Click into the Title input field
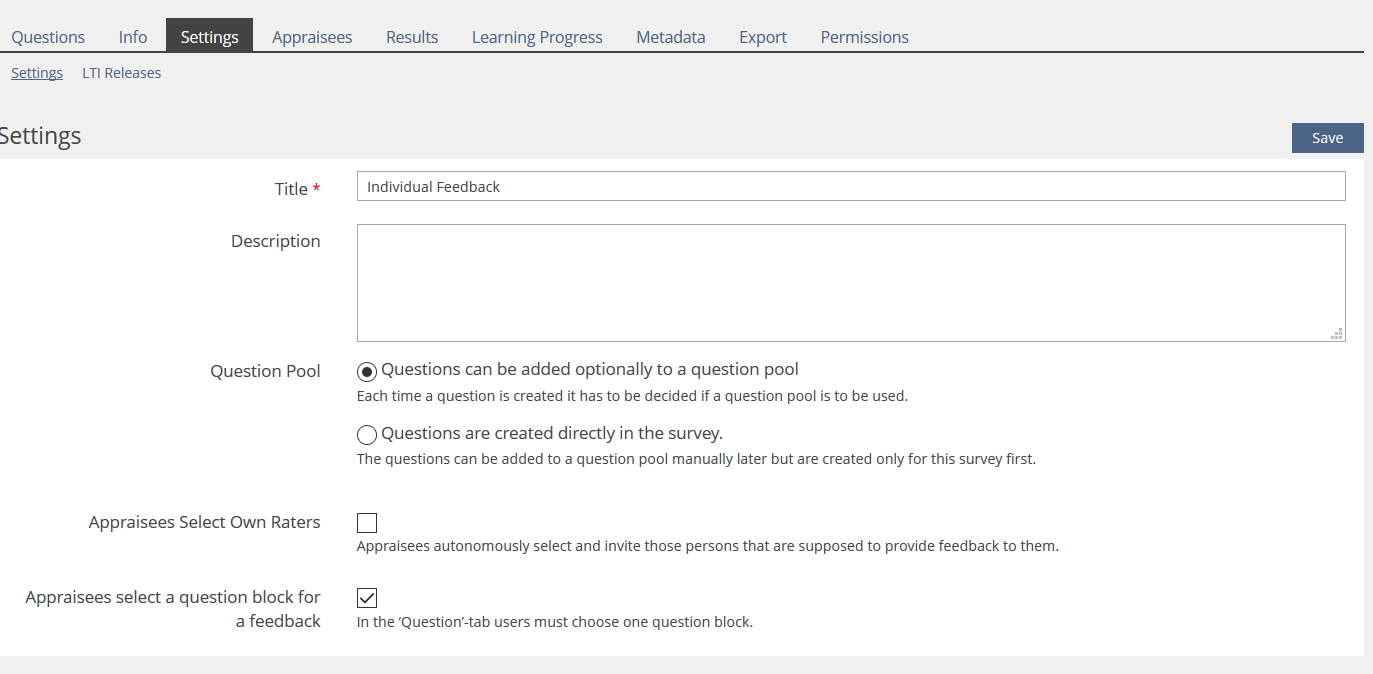The width and height of the screenshot is (1373, 674). click(x=850, y=187)
